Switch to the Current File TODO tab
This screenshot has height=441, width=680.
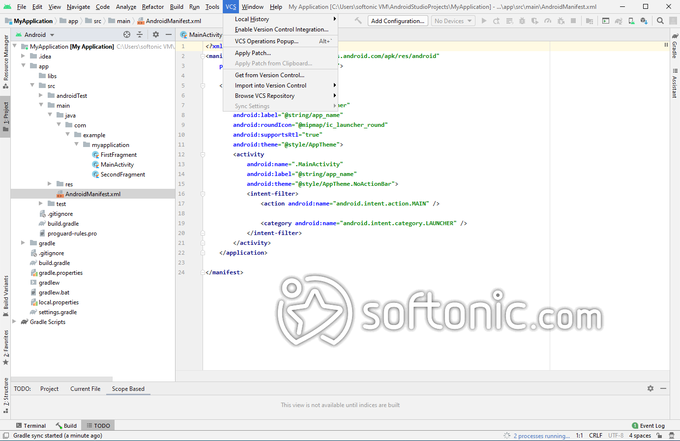pyautogui.click(x=85, y=389)
